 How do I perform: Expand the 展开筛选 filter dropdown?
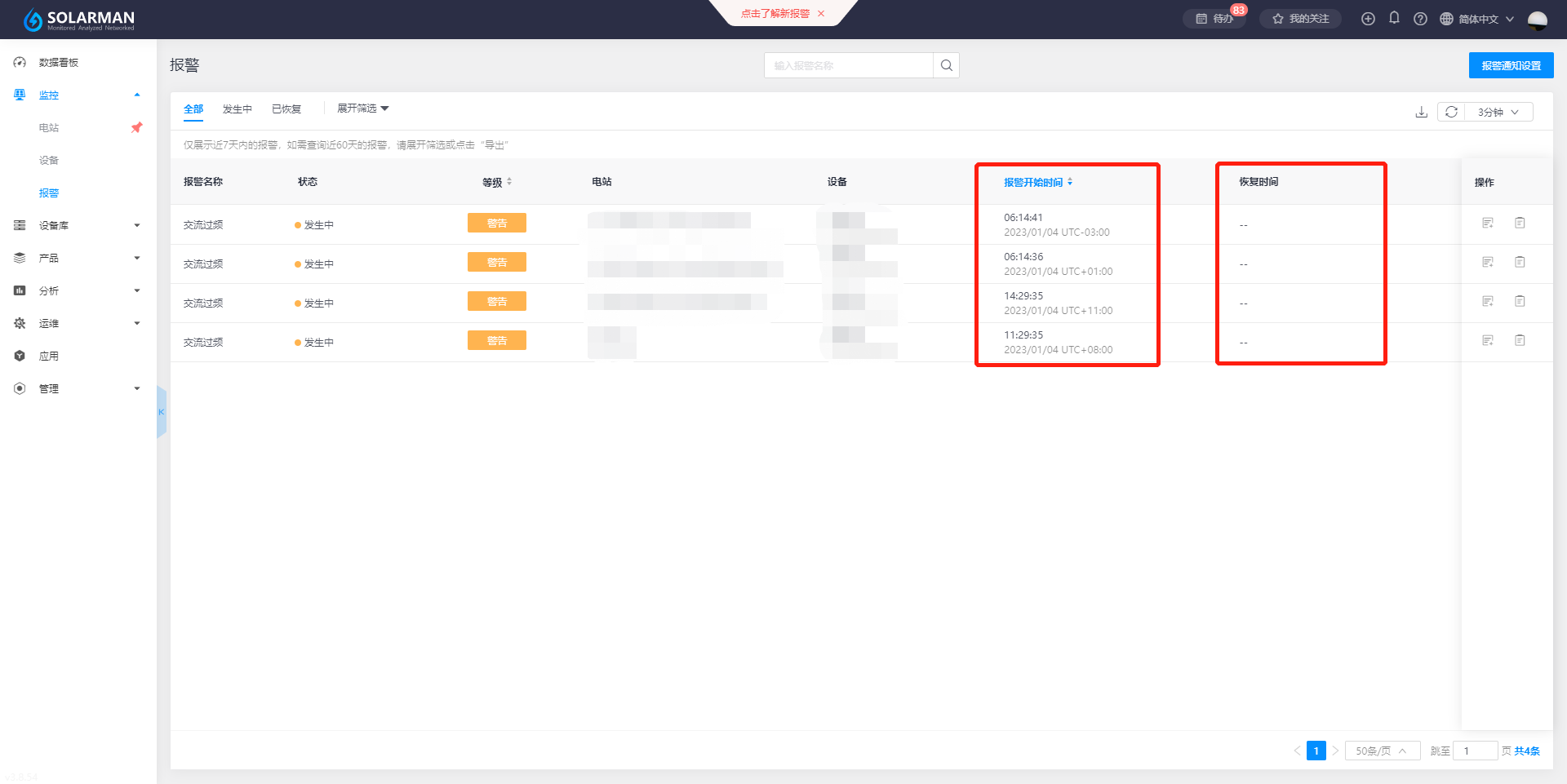click(x=362, y=109)
